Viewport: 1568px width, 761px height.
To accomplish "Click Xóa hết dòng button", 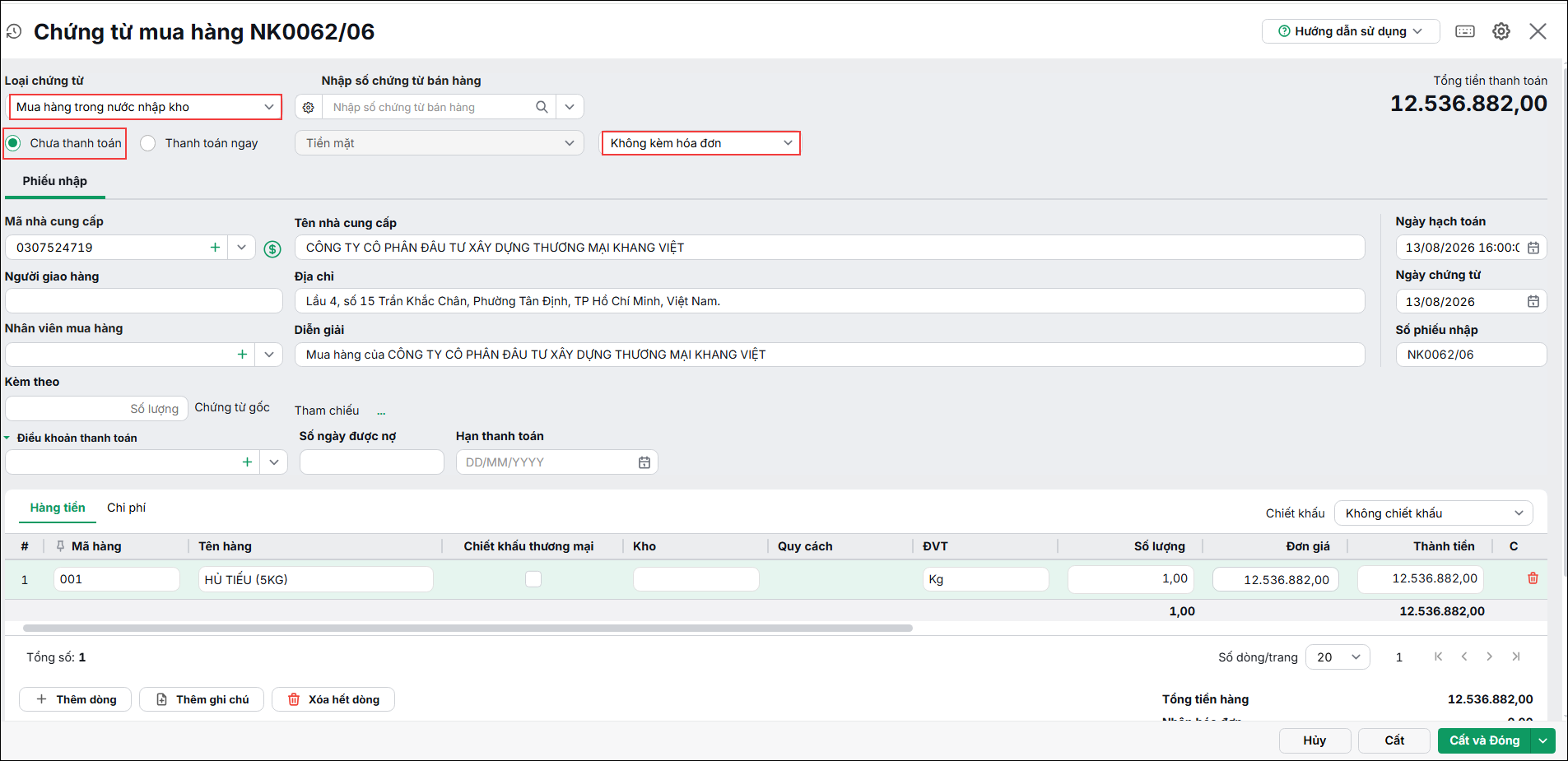I will 333,699.
